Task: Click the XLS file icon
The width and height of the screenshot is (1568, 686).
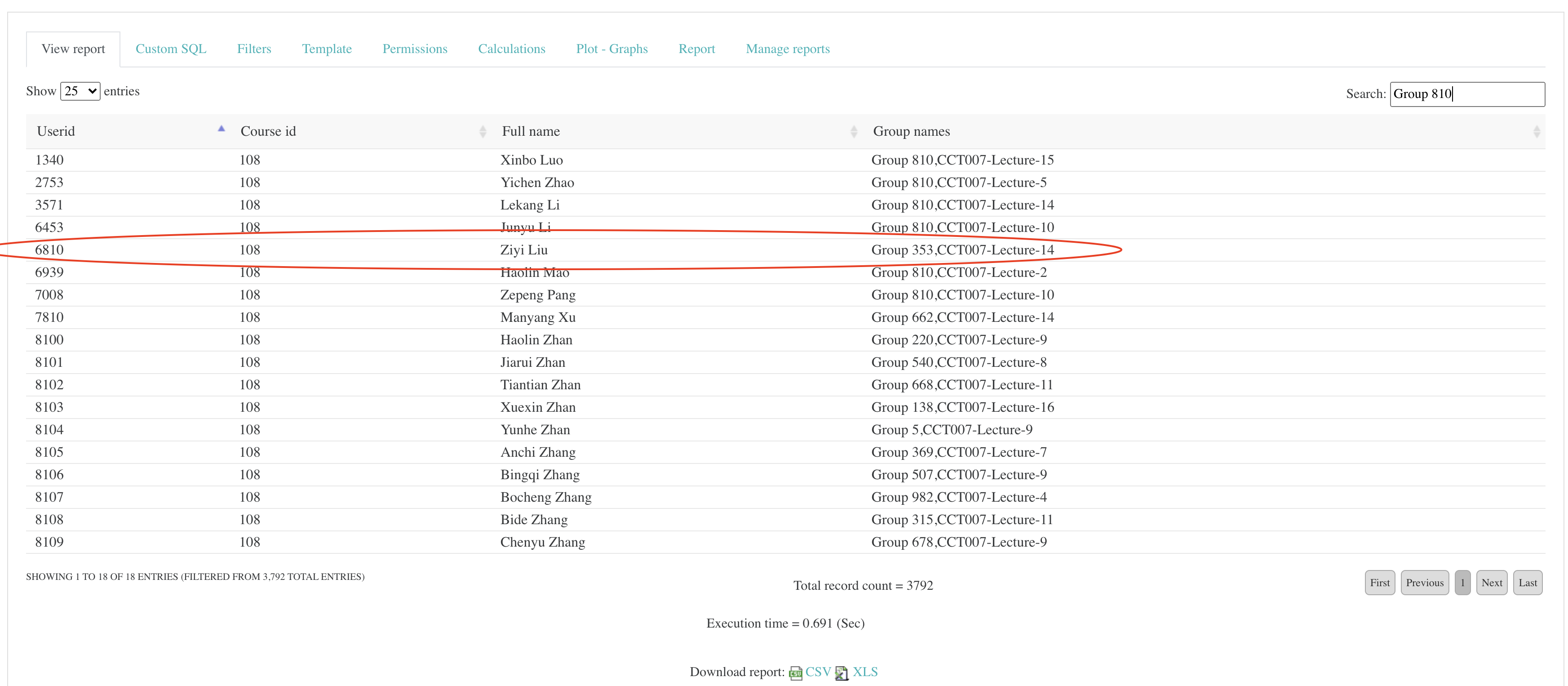Action: click(842, 673)
